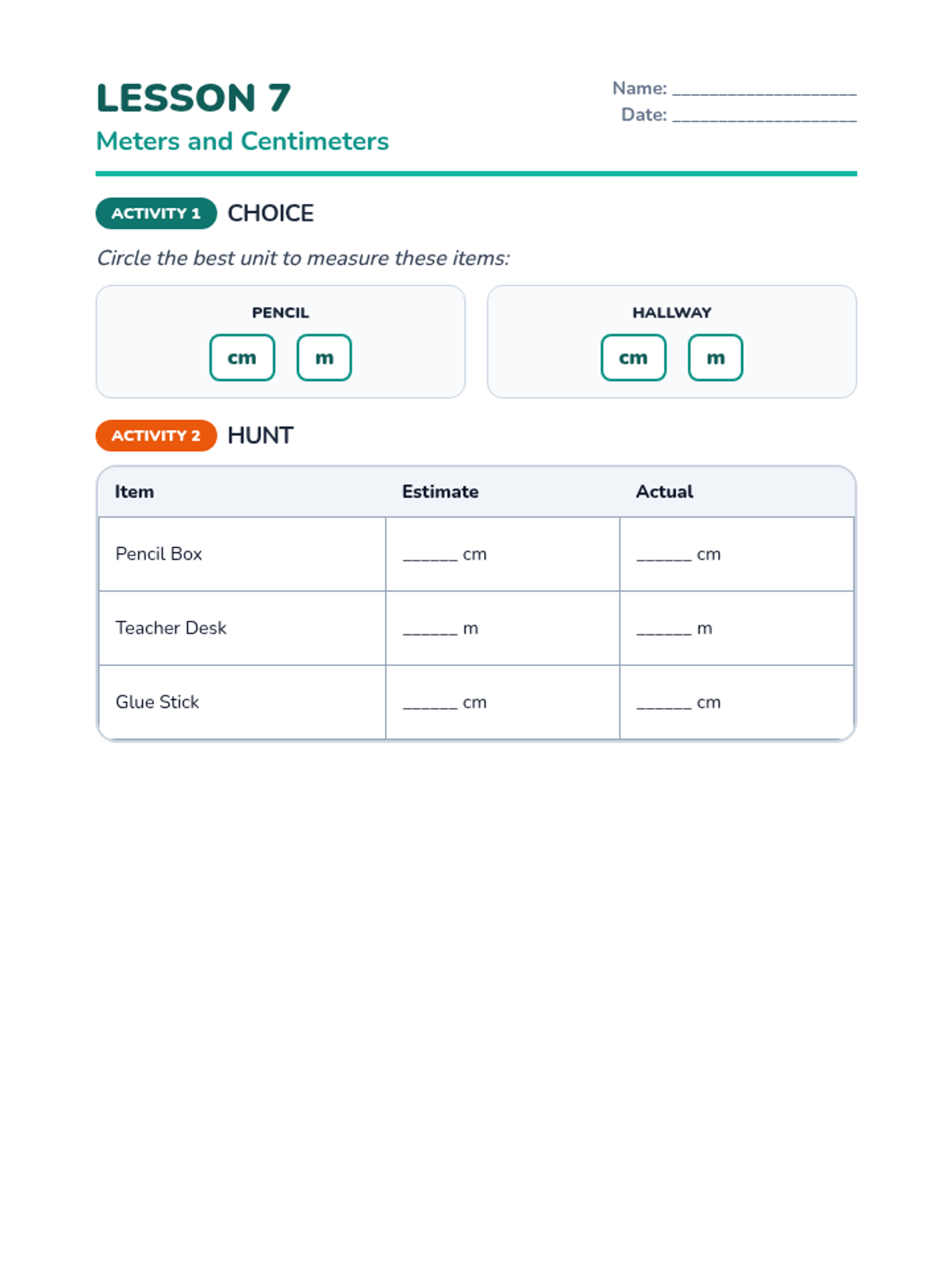Click Teacher Desk estimate blank
The image size is (952, 1270).
tap(430, 629)
